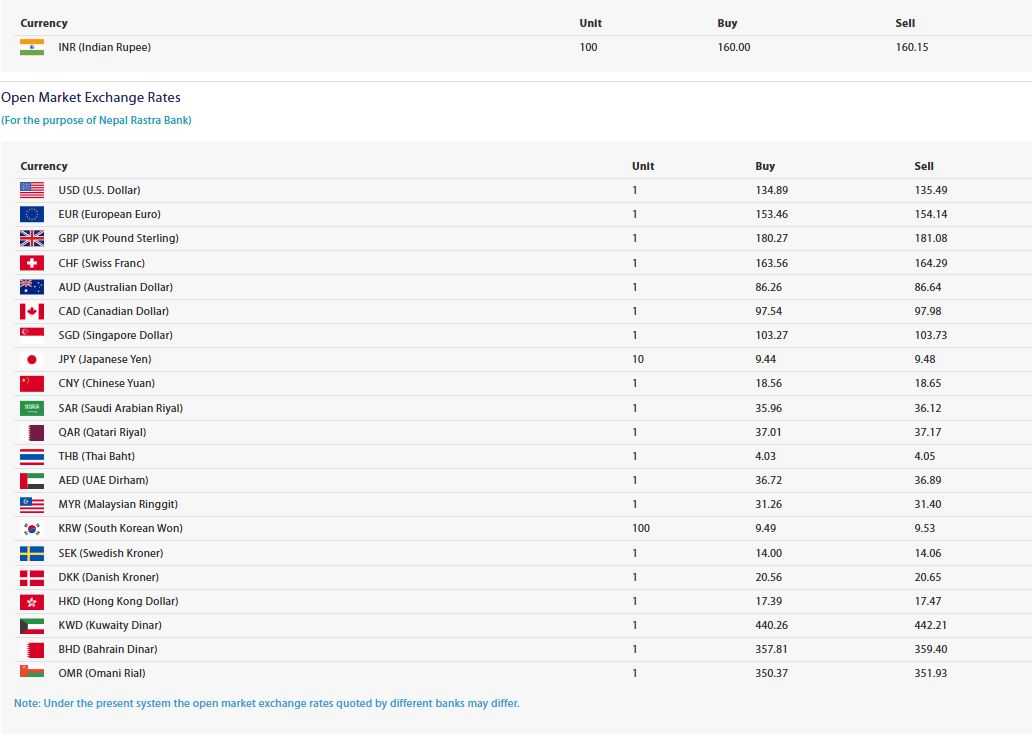Click the United States flag icon

32,190
